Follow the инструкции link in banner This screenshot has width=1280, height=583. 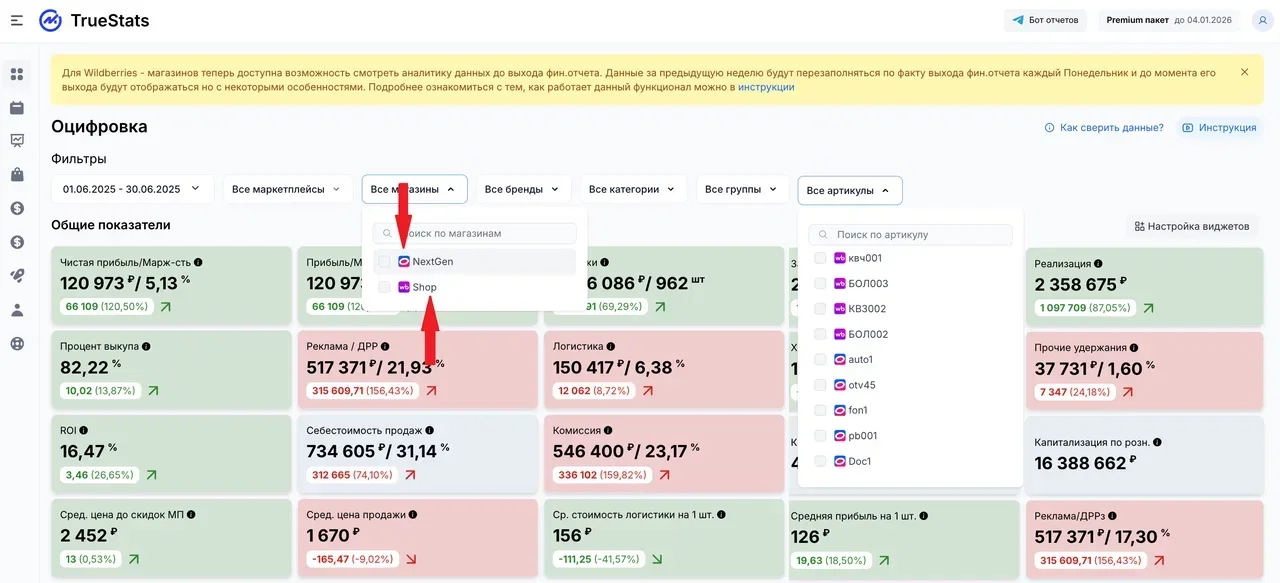point(766,87)
